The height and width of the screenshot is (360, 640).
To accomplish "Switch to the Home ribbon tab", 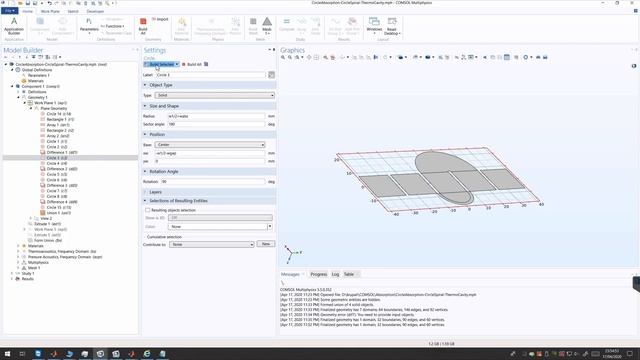I will (27, 11).
